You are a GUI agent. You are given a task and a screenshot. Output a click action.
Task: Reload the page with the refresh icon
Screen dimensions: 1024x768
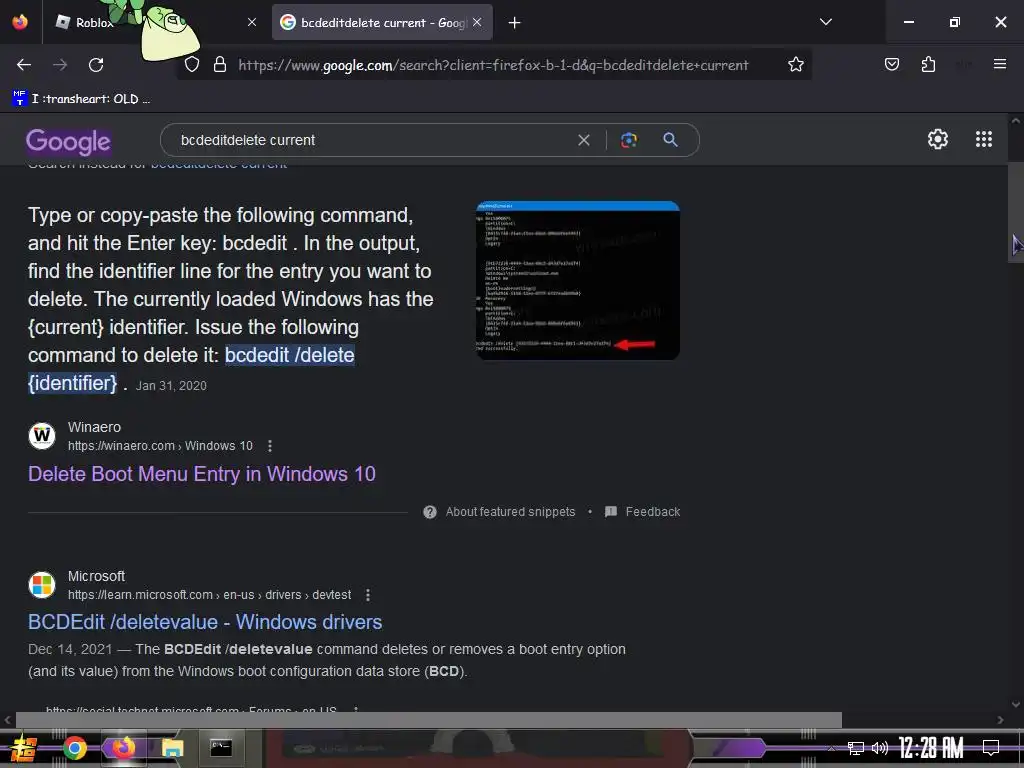[96, 65]
